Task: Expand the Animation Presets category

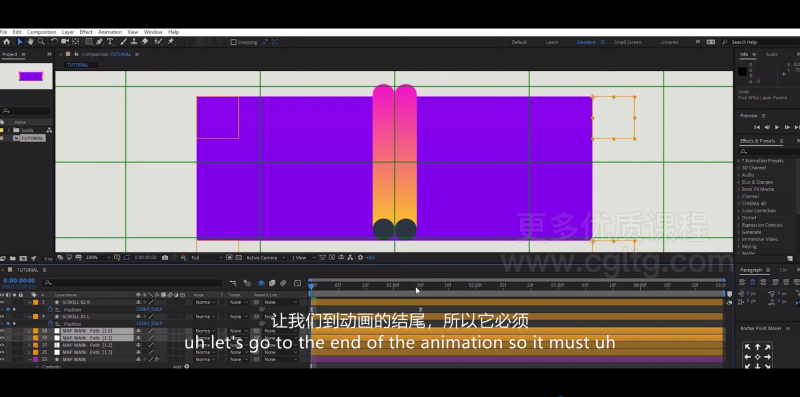Action: coord(738,161)
